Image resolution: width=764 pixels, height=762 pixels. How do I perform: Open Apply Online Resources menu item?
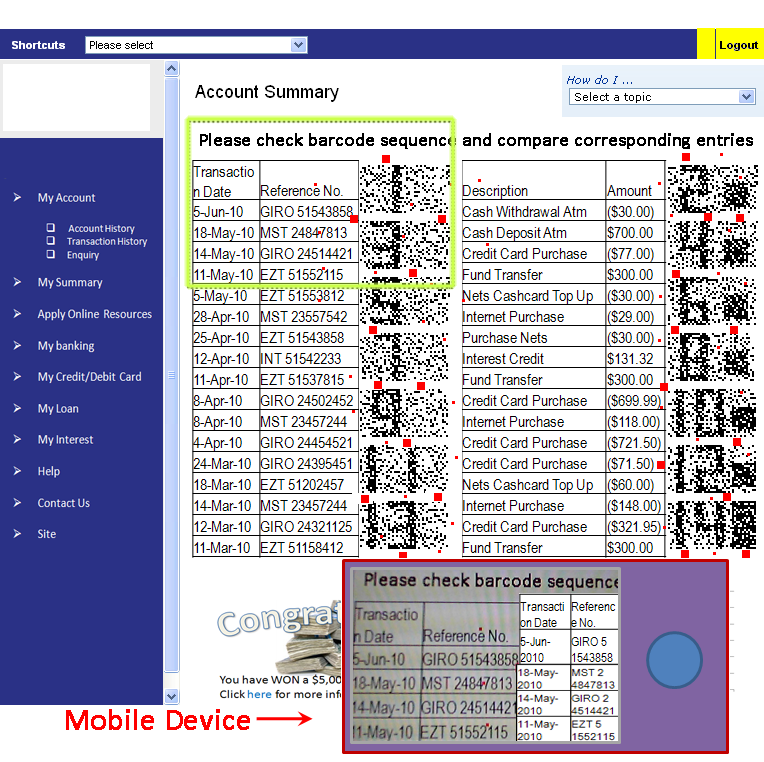point(95,314)
